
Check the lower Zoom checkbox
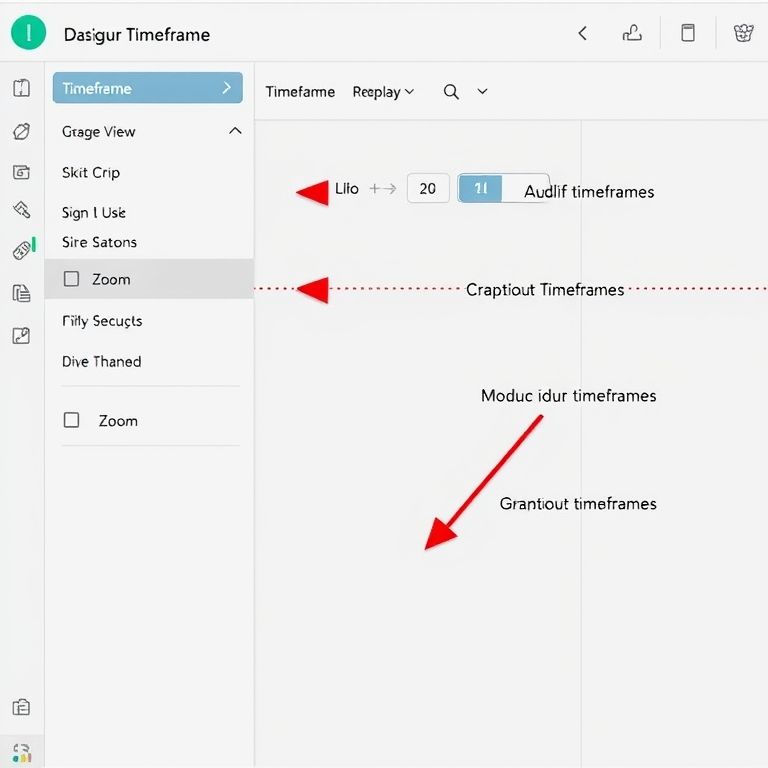tap(72, 421)
